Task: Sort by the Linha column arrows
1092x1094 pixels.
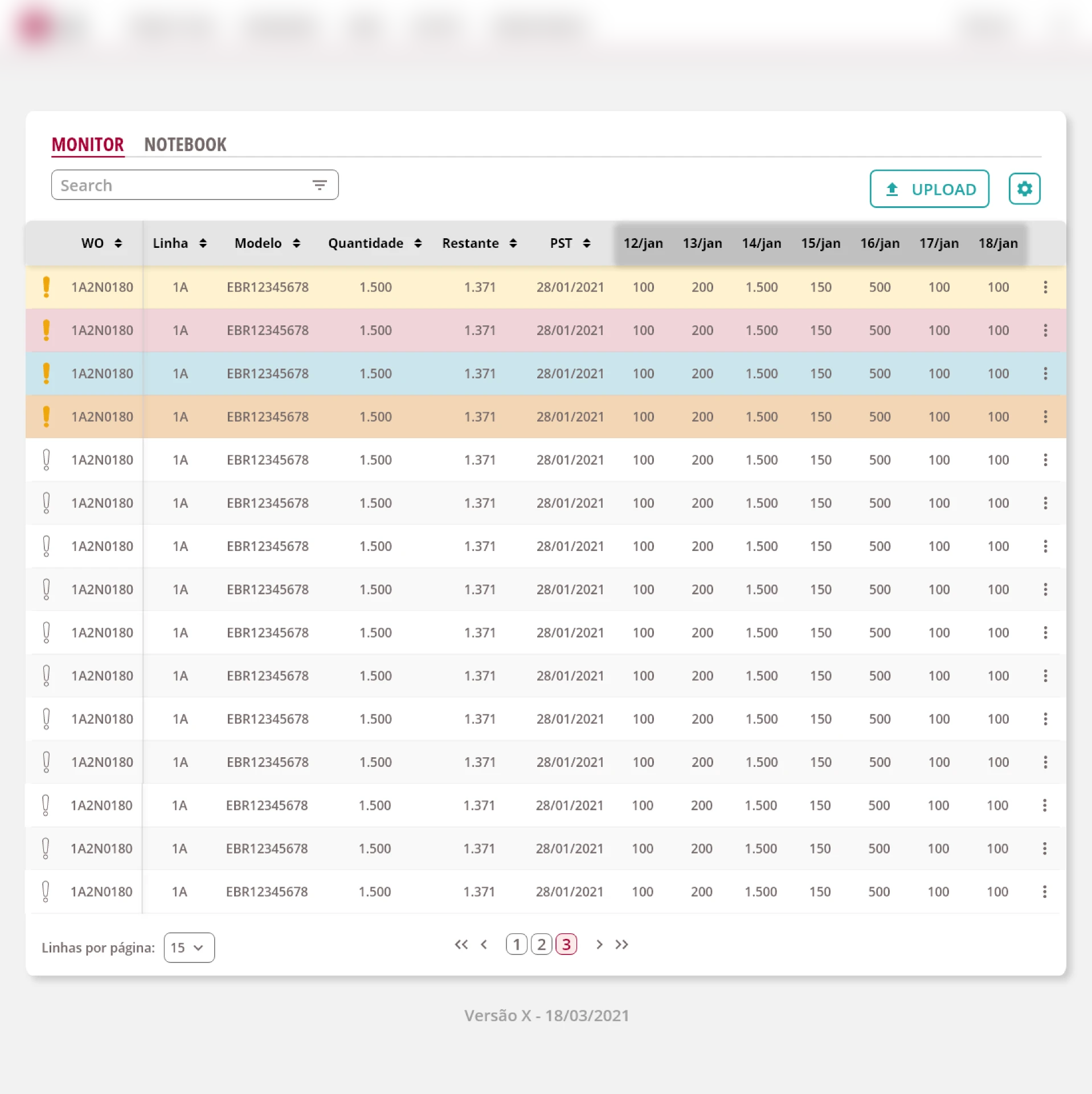Action: 203,243
